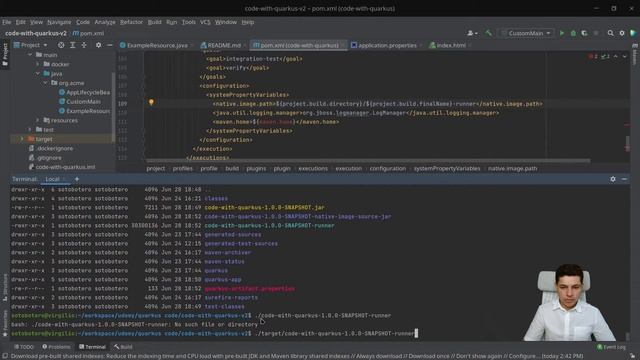640x360 pixels.
Task: Run CustomMain with the green play icon
Action: (x=562, y=33)
